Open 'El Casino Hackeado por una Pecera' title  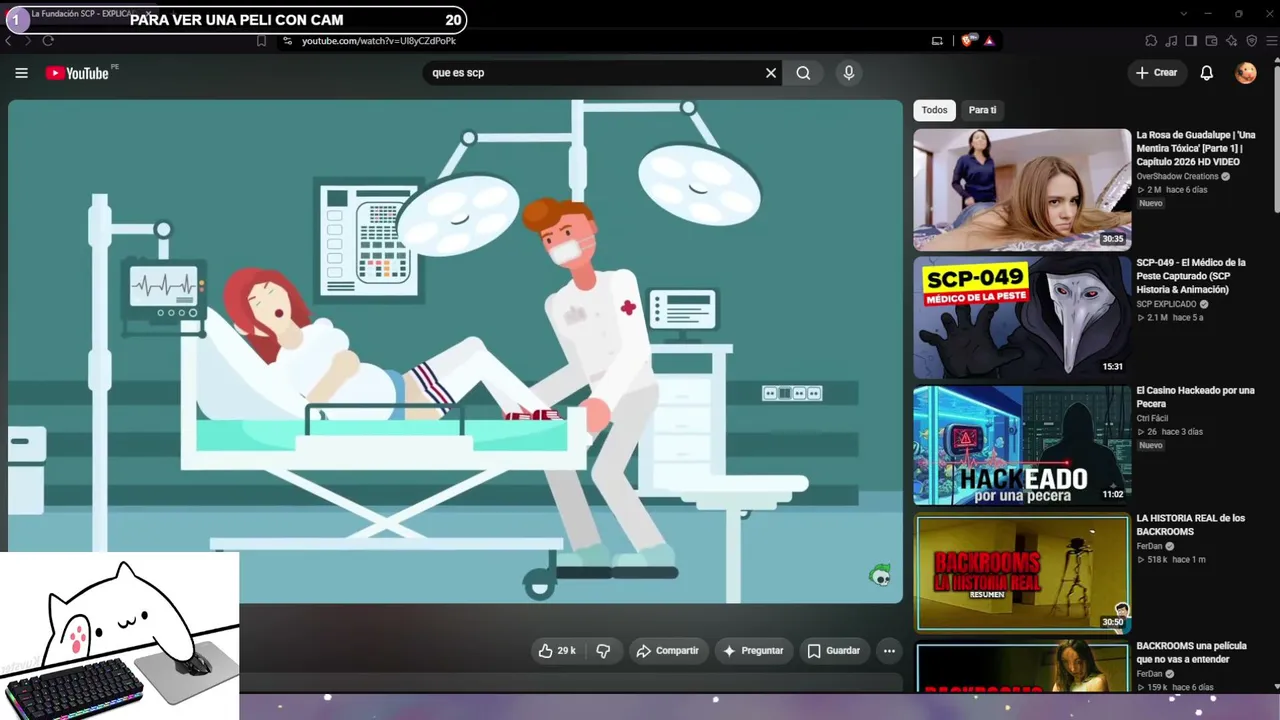(x=1195, y=397)
